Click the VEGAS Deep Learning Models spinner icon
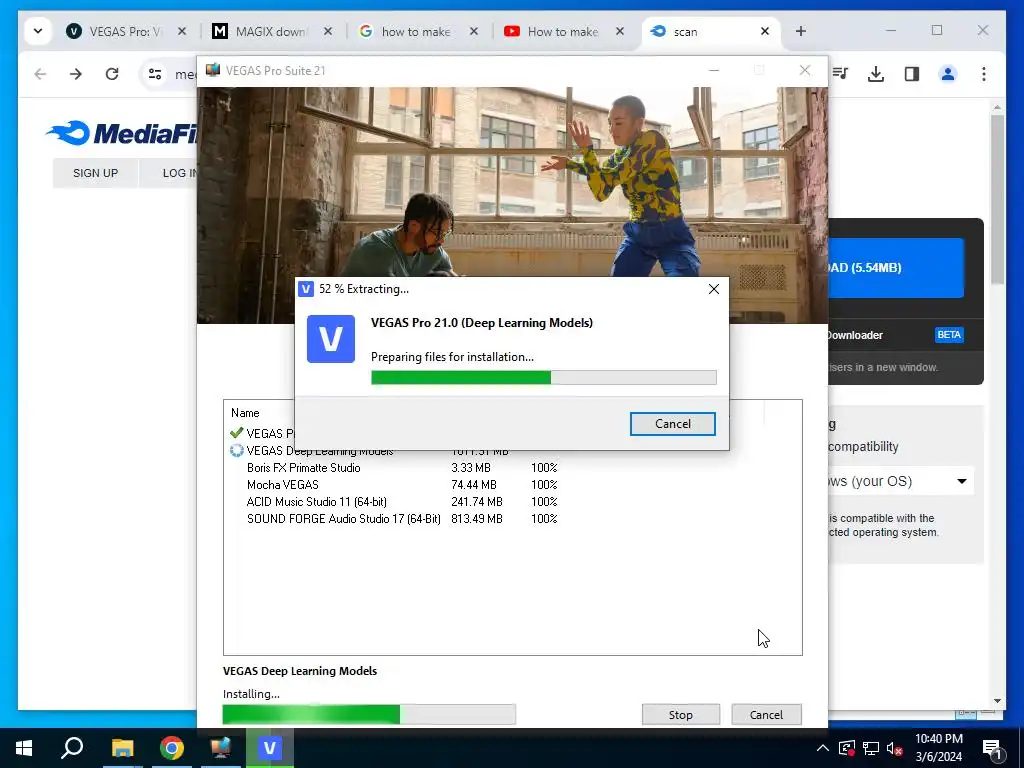 coord(236,451)
